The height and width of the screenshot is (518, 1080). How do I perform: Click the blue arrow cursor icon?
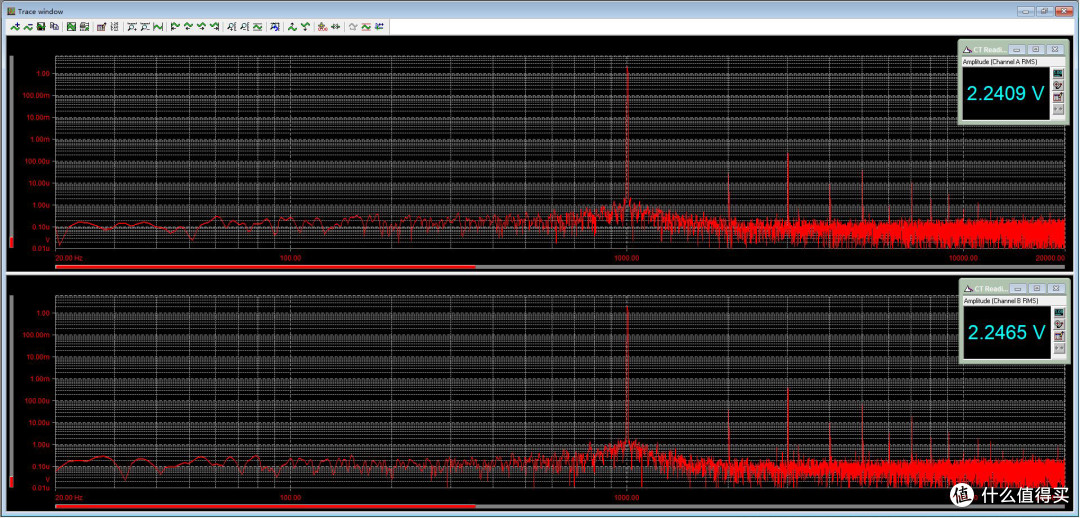(x=275, y=27)
